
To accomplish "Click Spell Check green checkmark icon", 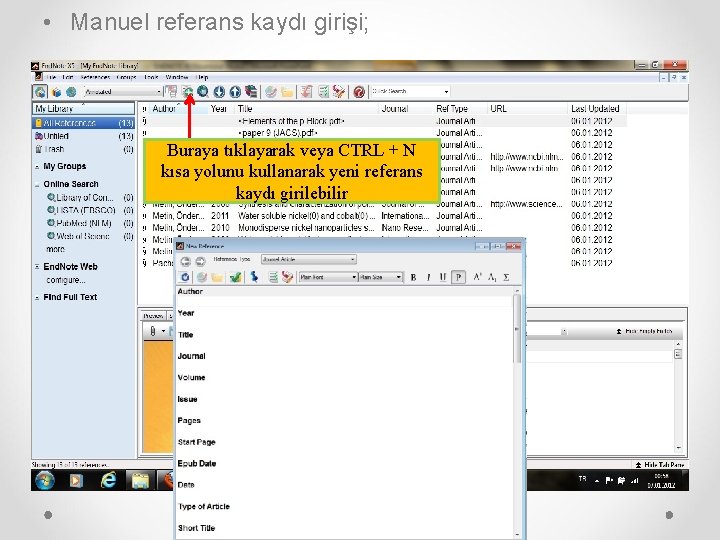I will point(236,277).
